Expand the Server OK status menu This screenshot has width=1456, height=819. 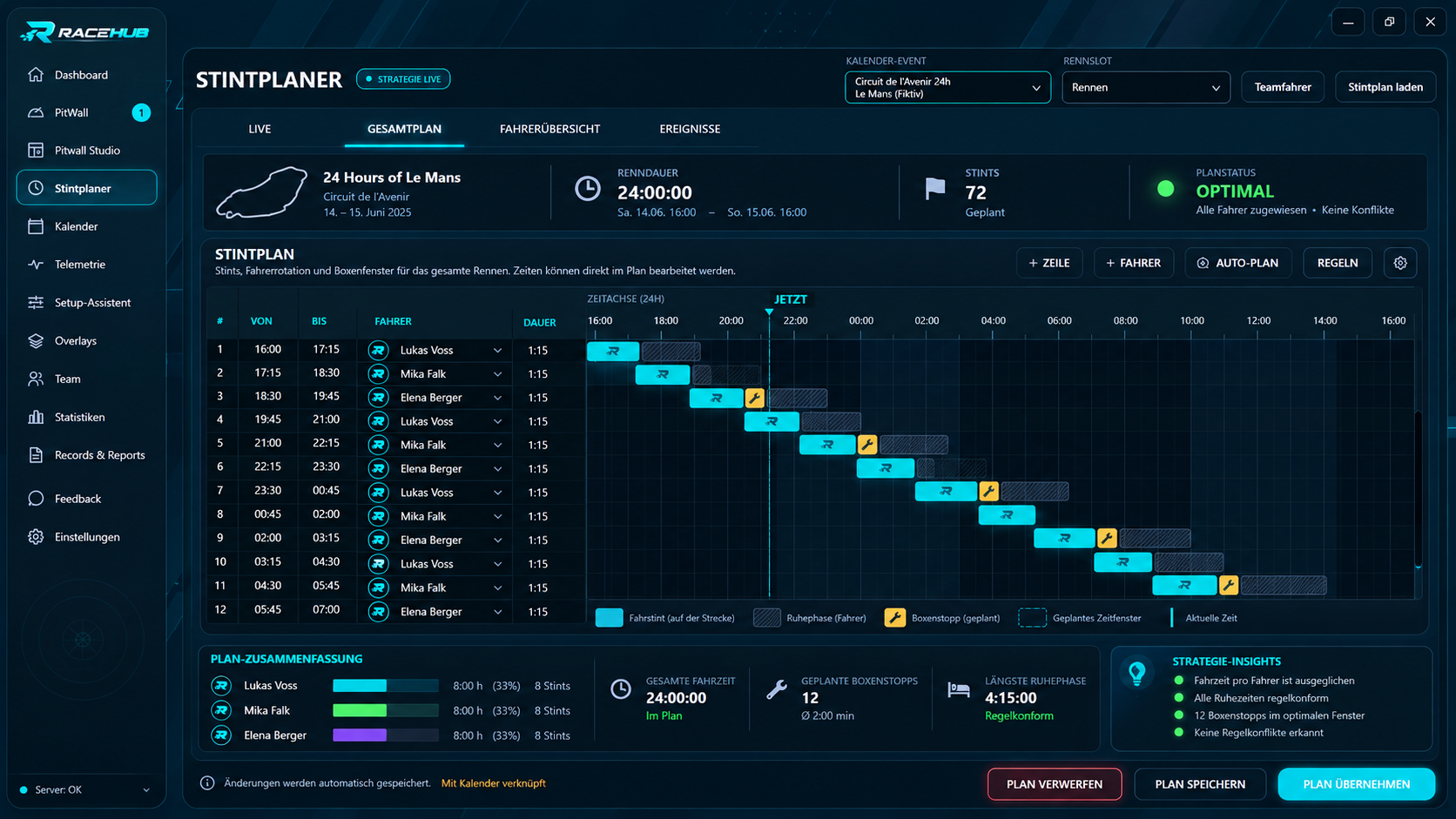pyautogui.click(x=145, y=790)
